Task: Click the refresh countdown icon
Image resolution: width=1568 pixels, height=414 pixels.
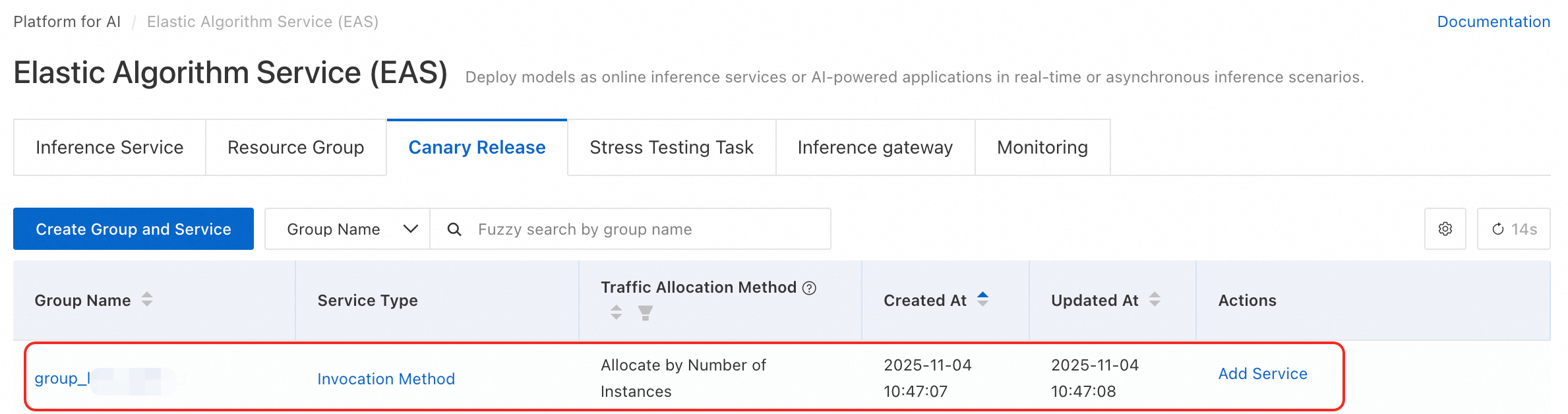Action: pyautogui.click(x=1498, y=229)
